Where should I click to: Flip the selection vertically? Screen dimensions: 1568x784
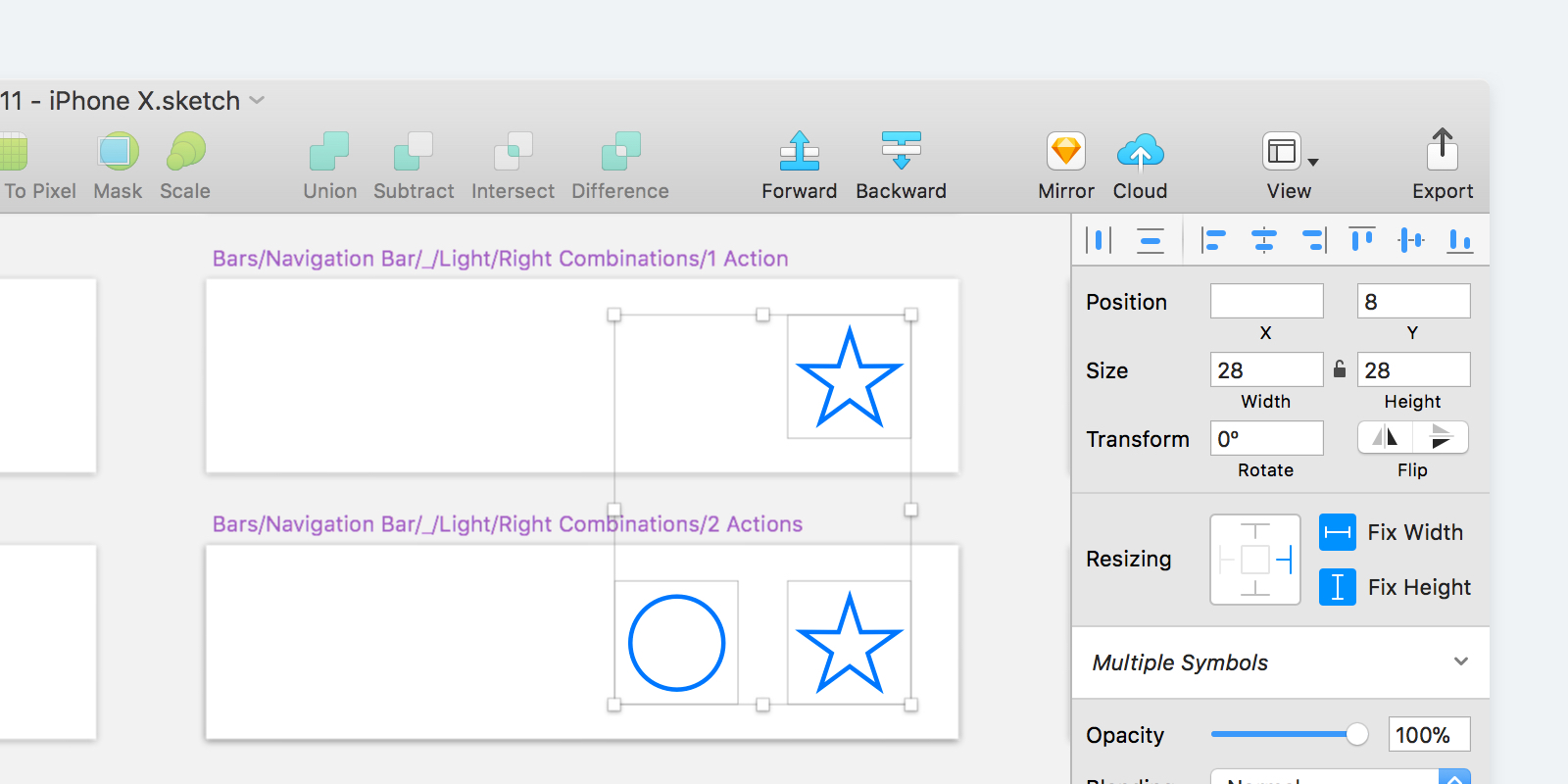coord(1441,437)
